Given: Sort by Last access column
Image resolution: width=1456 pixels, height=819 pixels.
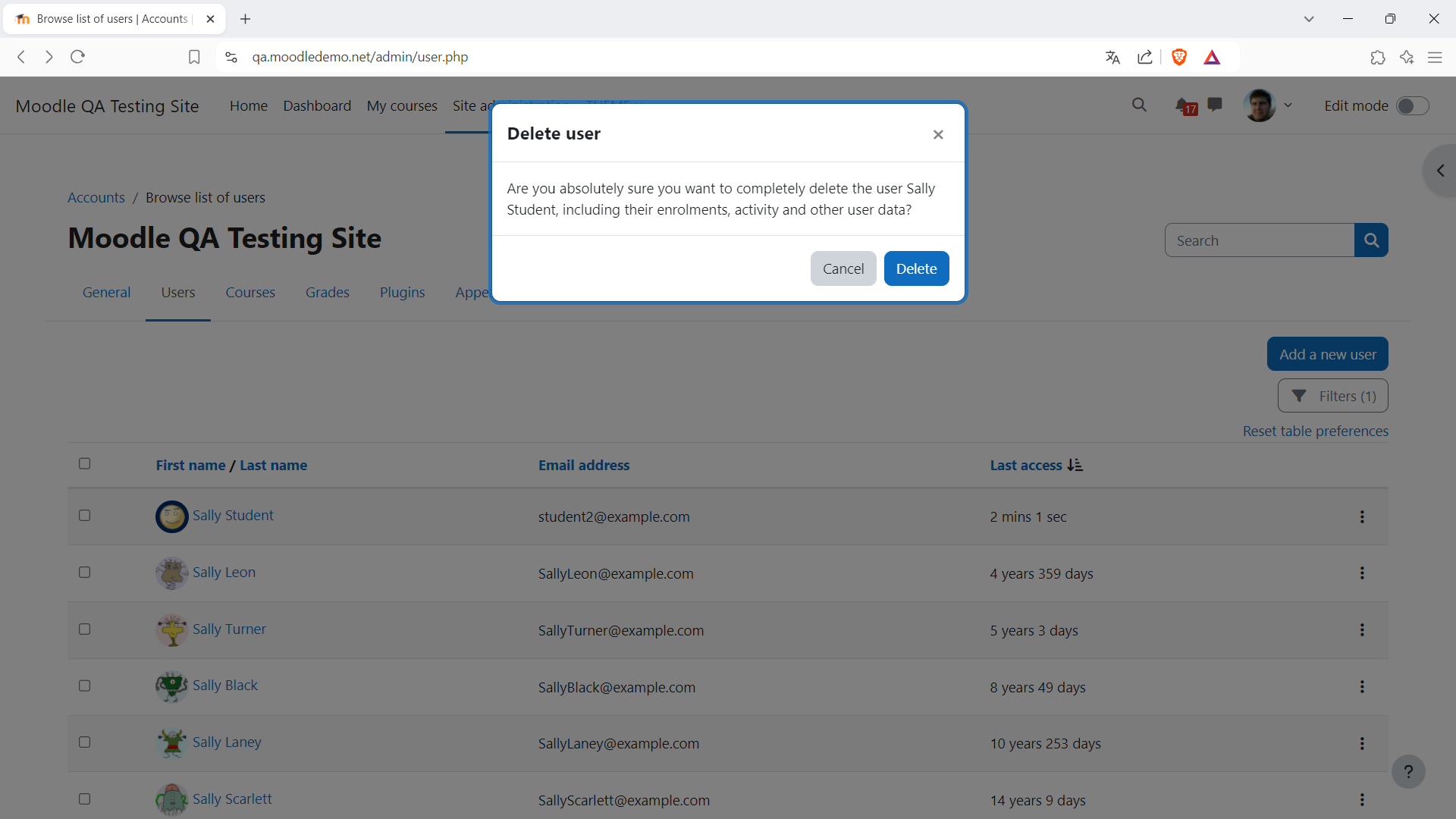Looking at the screenshot, I should [1025, 465].
